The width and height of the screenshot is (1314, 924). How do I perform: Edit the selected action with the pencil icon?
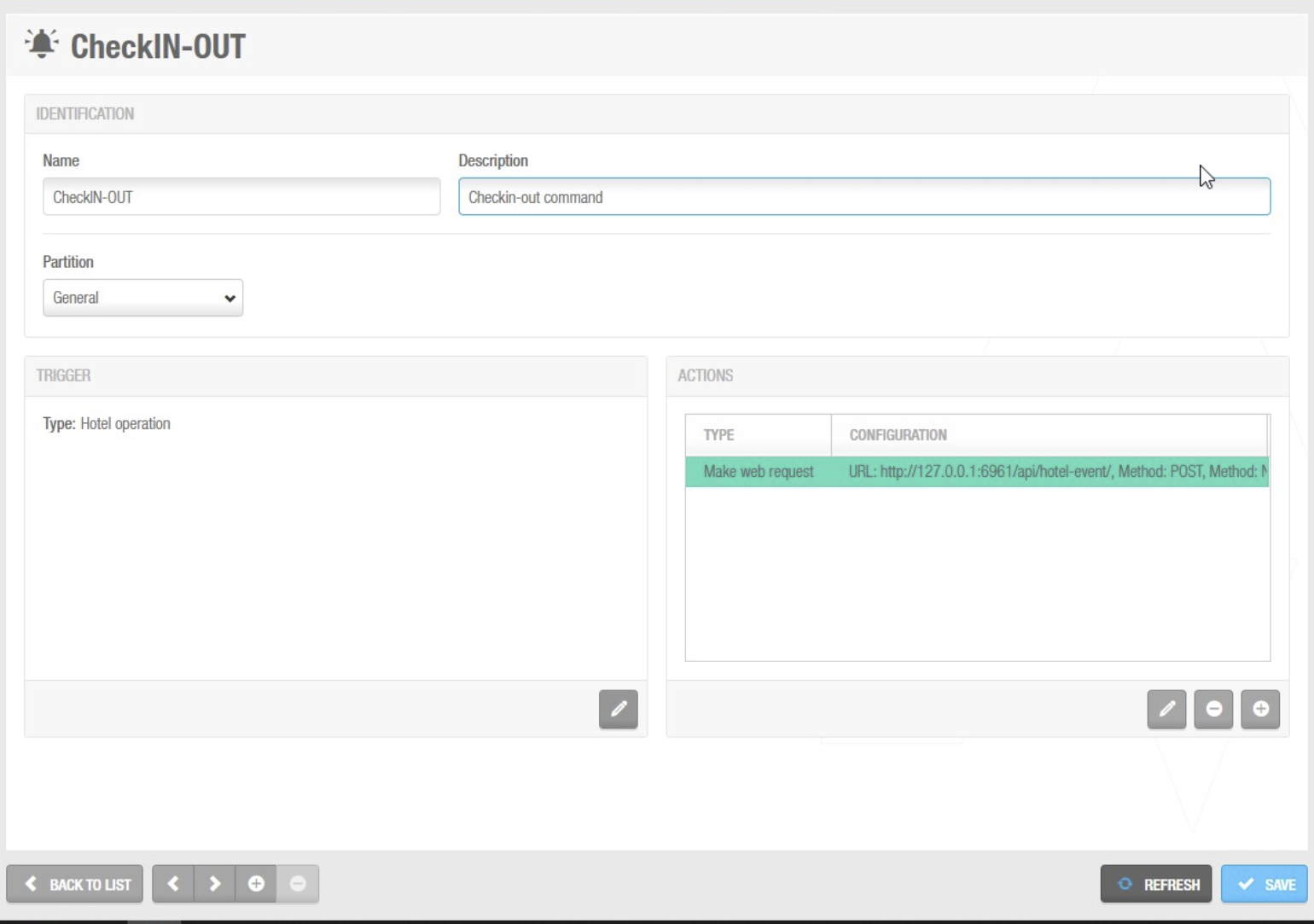(x=1166, y=709)
